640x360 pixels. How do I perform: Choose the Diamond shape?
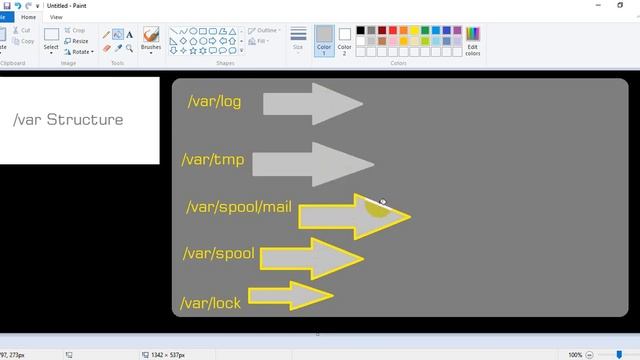pos(183,41)
